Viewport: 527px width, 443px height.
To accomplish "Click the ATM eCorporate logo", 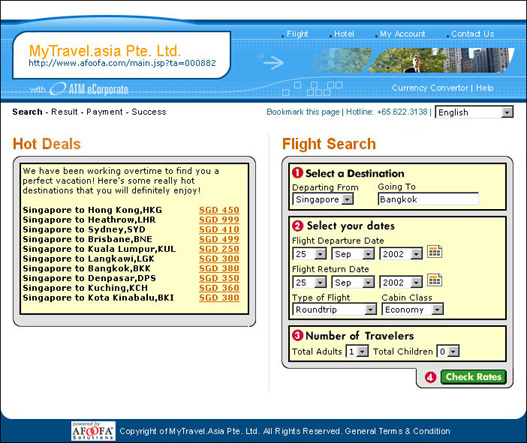I will pos(89,89).
